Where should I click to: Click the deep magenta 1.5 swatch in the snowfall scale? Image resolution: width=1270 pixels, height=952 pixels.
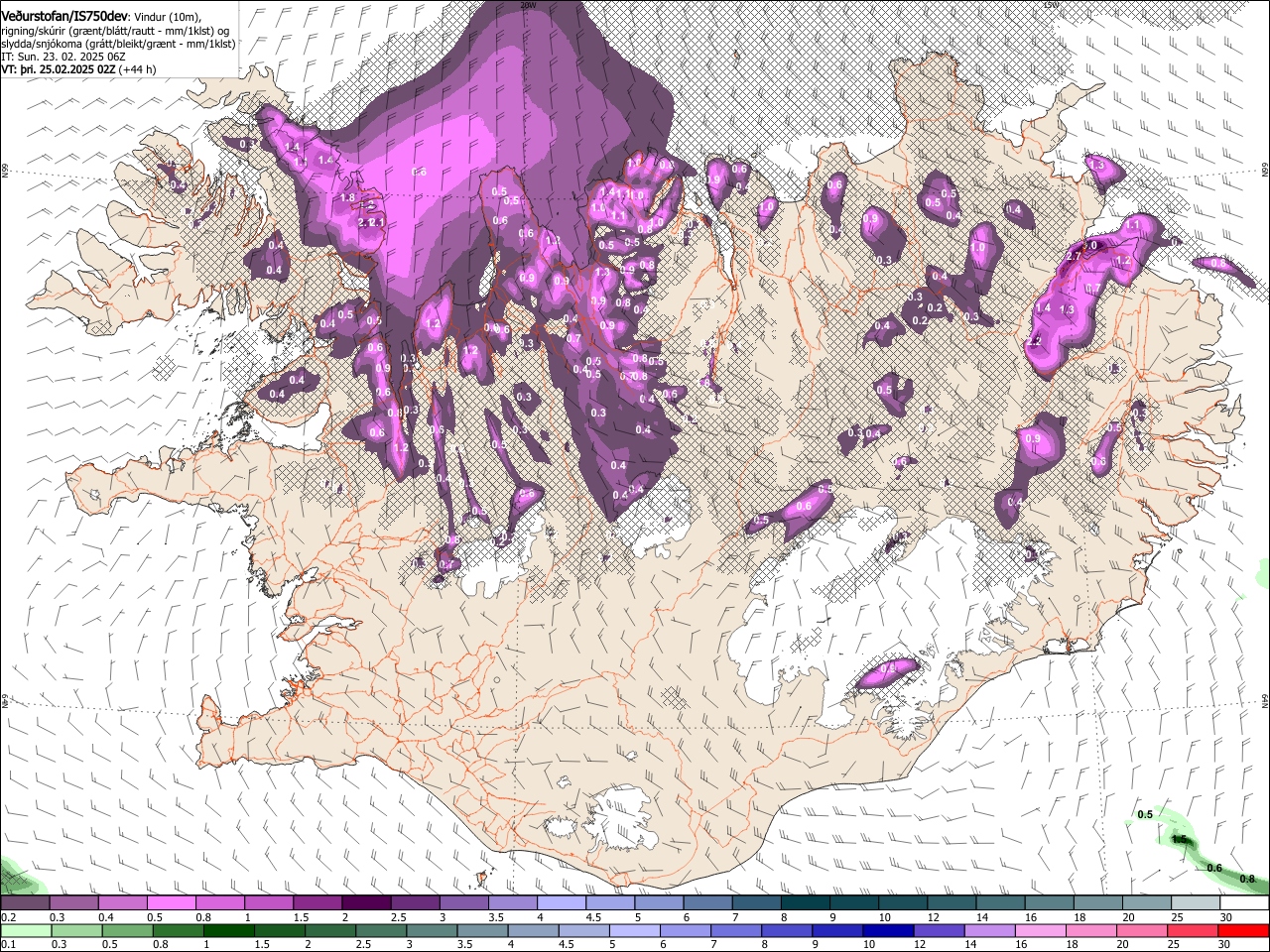317,903
